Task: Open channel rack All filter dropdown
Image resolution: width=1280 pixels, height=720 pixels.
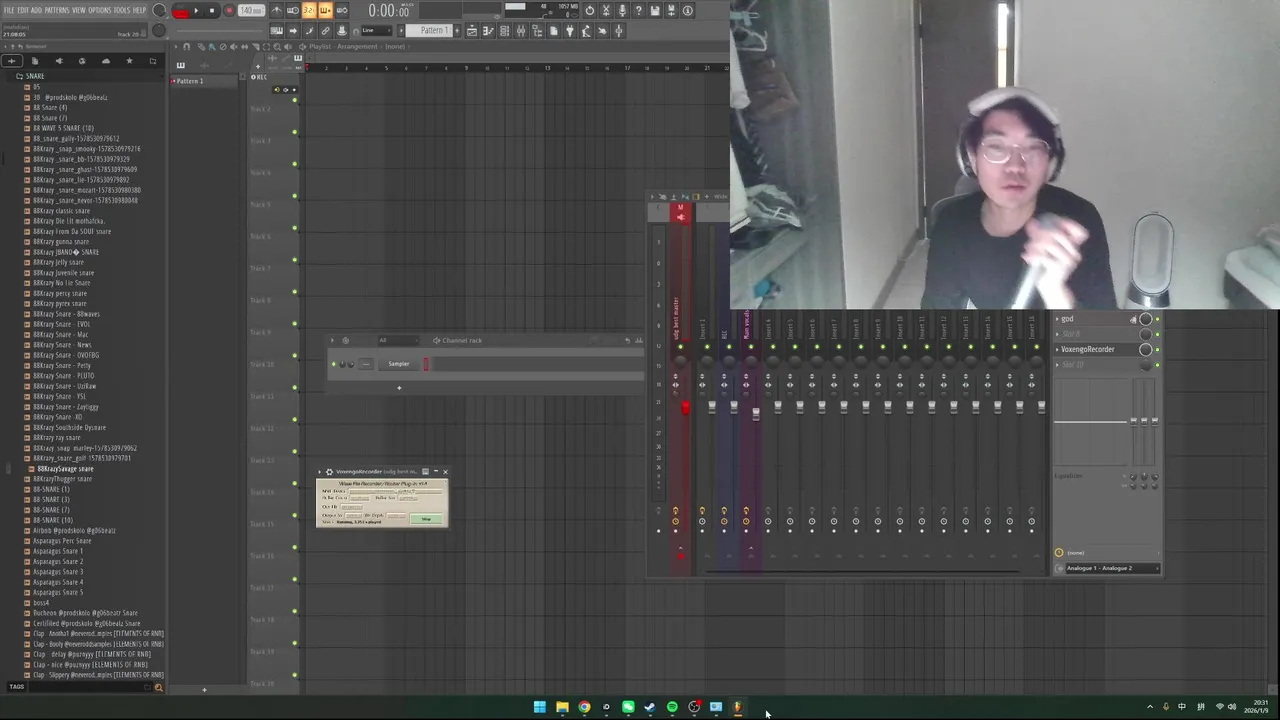Action: (x=398, y=340)
